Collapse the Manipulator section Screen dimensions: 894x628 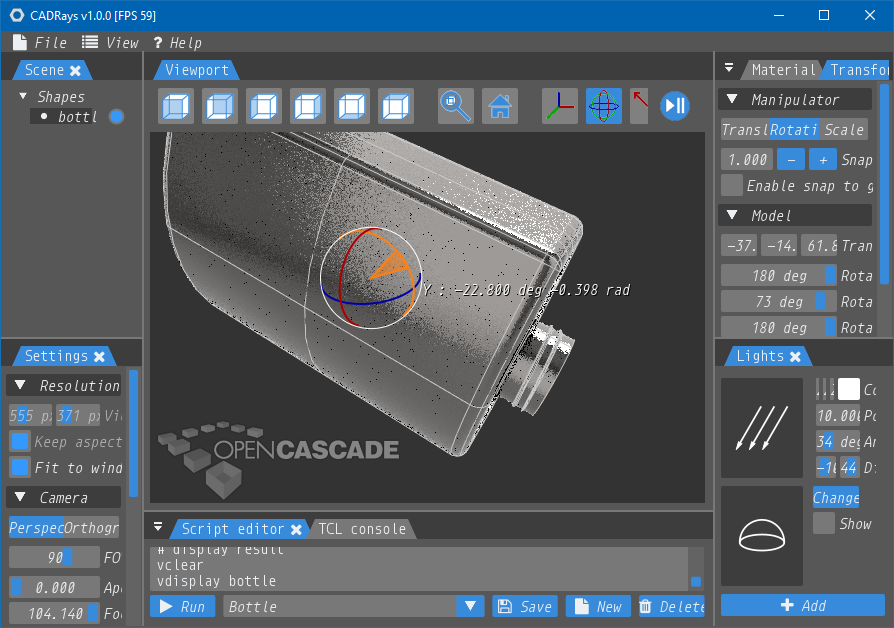click(x=732, y=100)
